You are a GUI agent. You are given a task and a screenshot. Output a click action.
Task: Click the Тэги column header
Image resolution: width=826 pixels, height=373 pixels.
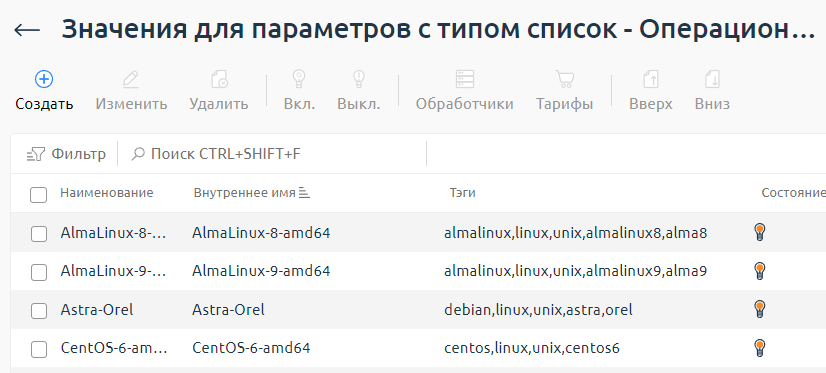(x=463, y=193)
